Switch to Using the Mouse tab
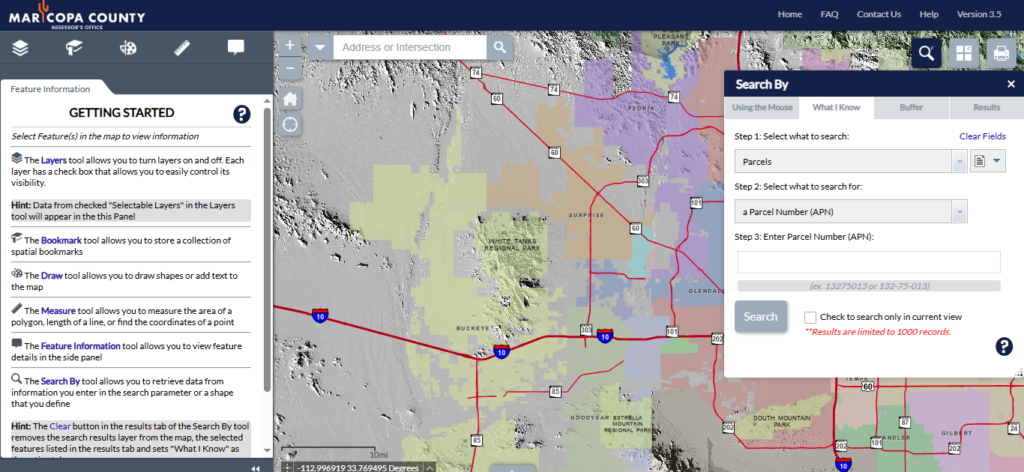 tap(762, 107)
